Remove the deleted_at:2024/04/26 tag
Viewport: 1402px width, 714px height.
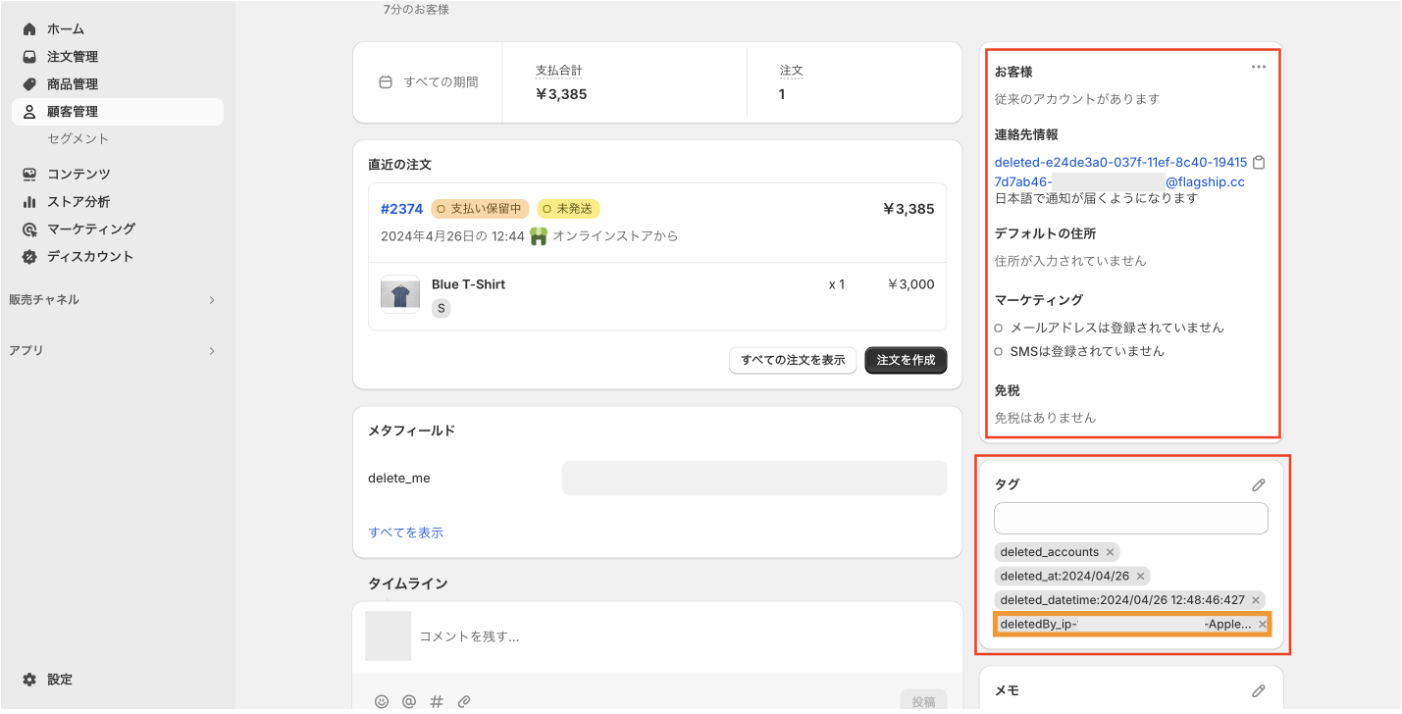(x=1140, y=576)
